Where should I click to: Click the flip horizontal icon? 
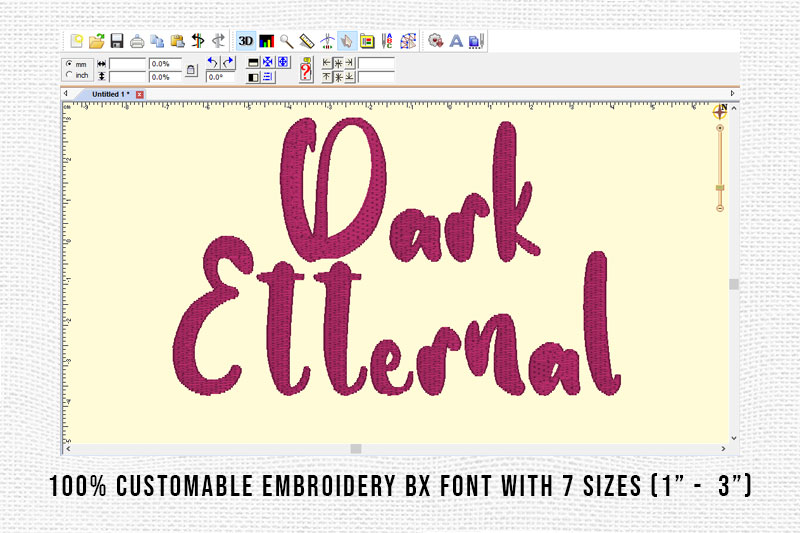(x=253, y=78)
